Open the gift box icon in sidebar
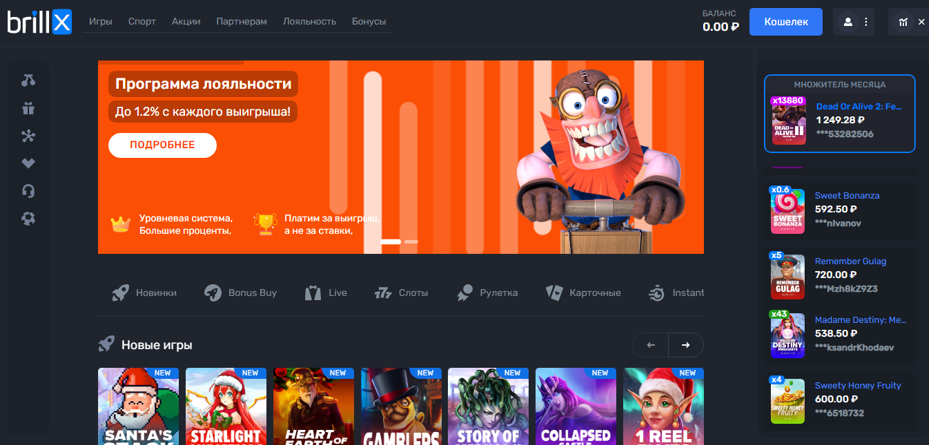Screen dimensions: 929x445 pyautogui.click(x=28, y=108)
